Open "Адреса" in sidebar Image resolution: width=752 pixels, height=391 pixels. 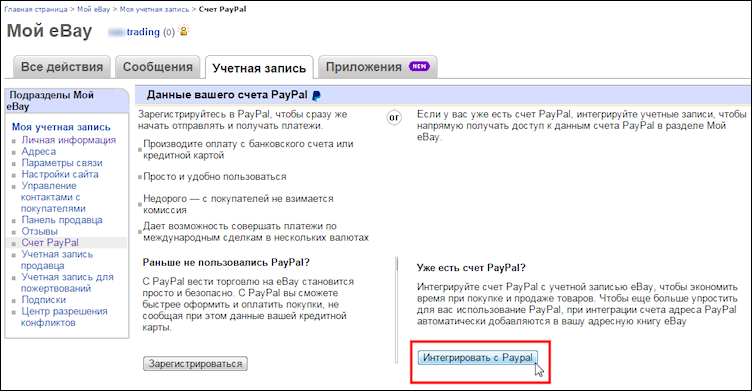coord(38,152)
